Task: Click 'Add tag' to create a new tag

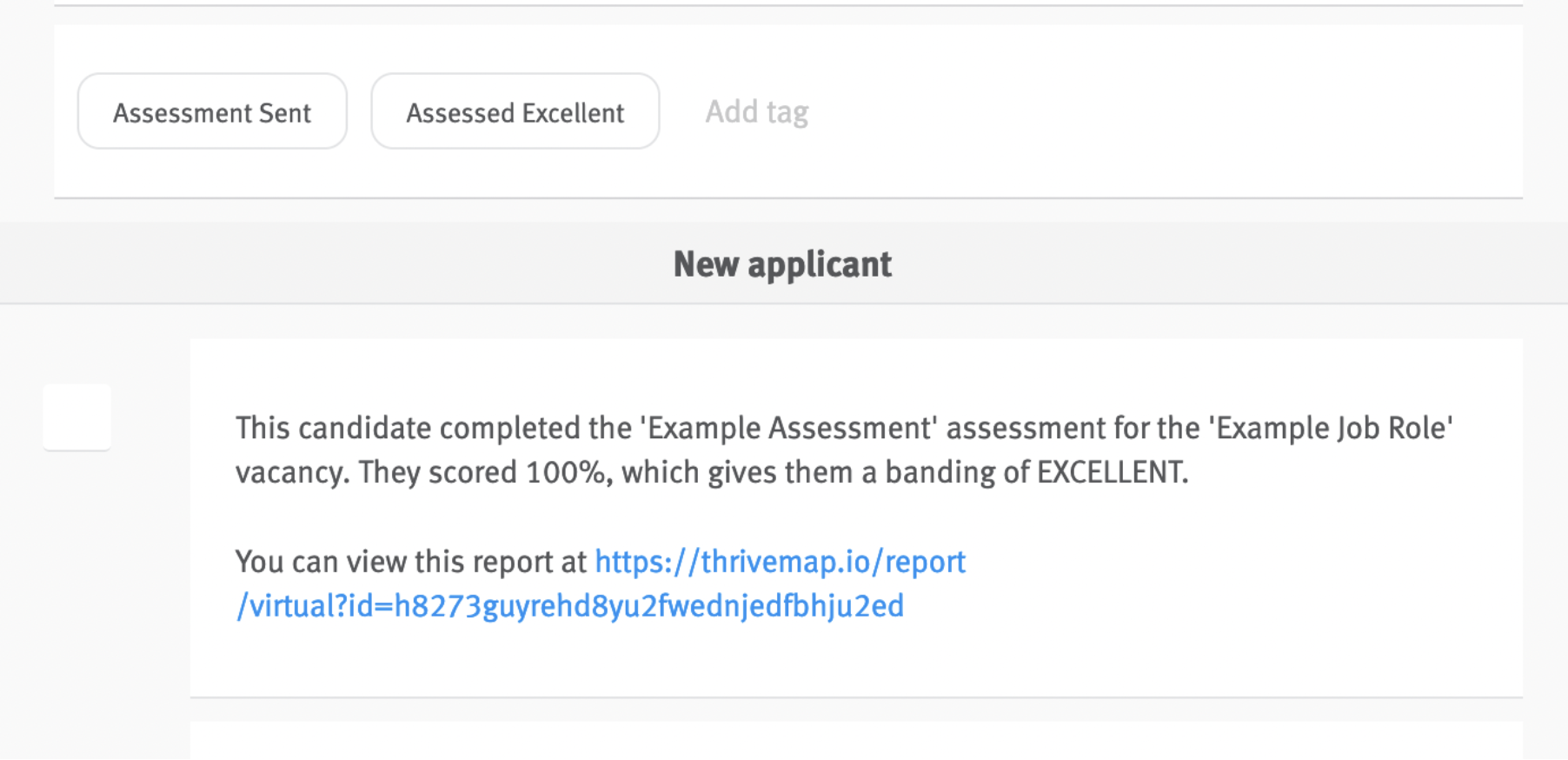Action: tap(756, 110)
